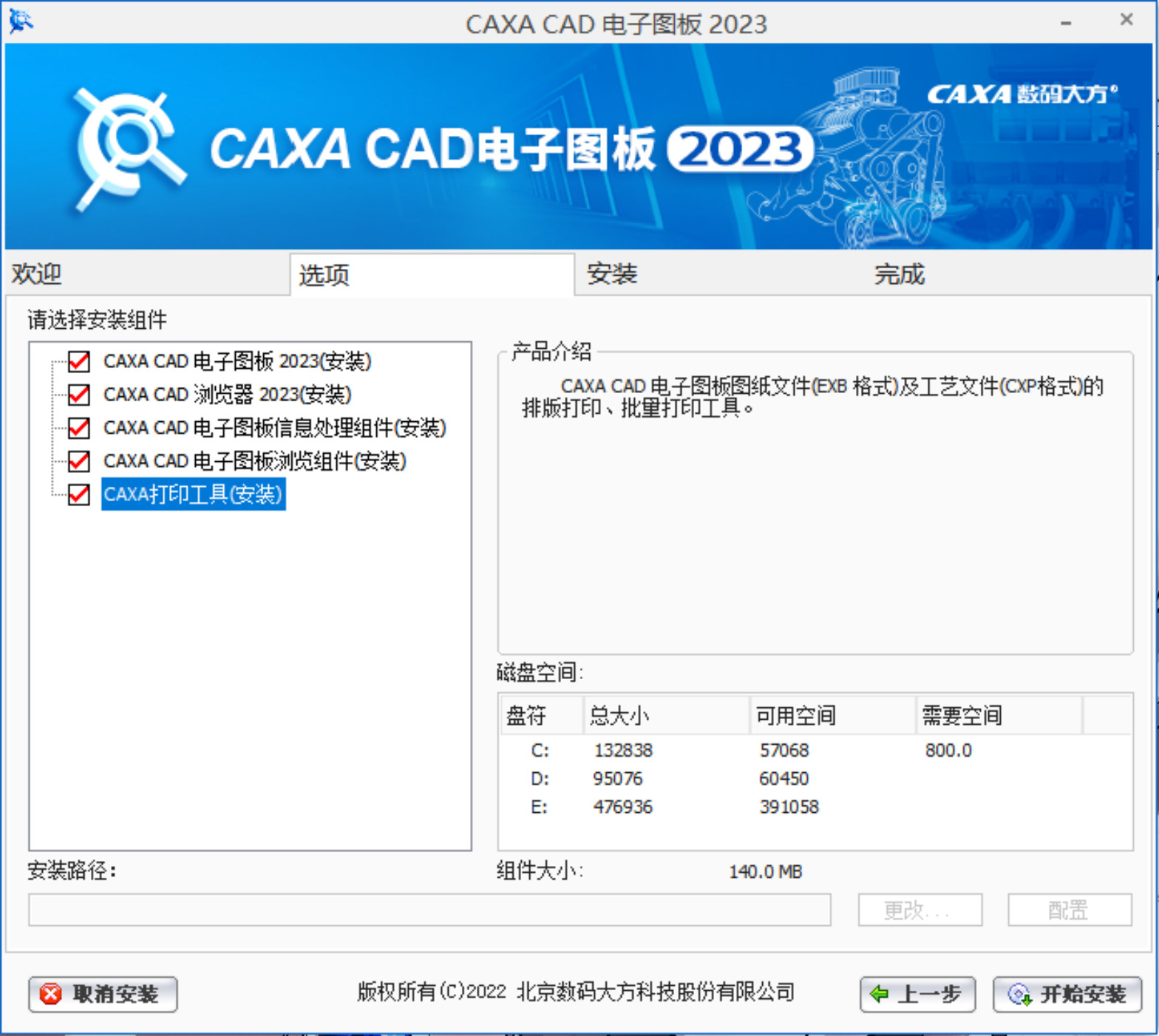Select CAXA CAD 电子图板 2023(安装) item
Image resolution: width=1159 pixels, height=1036 pixels.
tap(237, 361)
